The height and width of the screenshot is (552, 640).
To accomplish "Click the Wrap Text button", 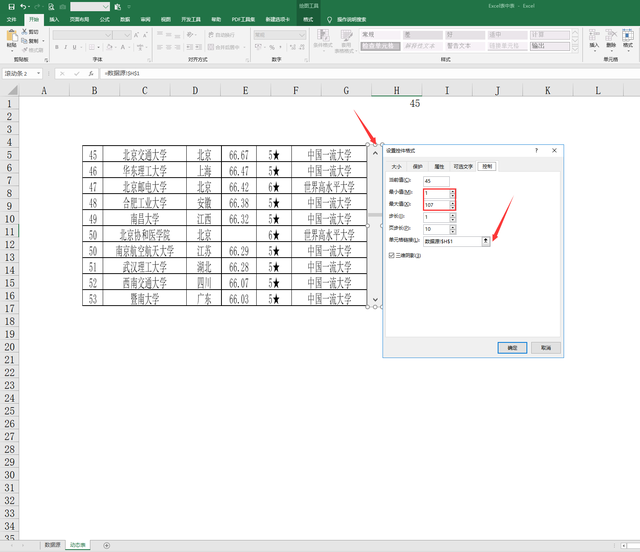I will tap(221, 35).
